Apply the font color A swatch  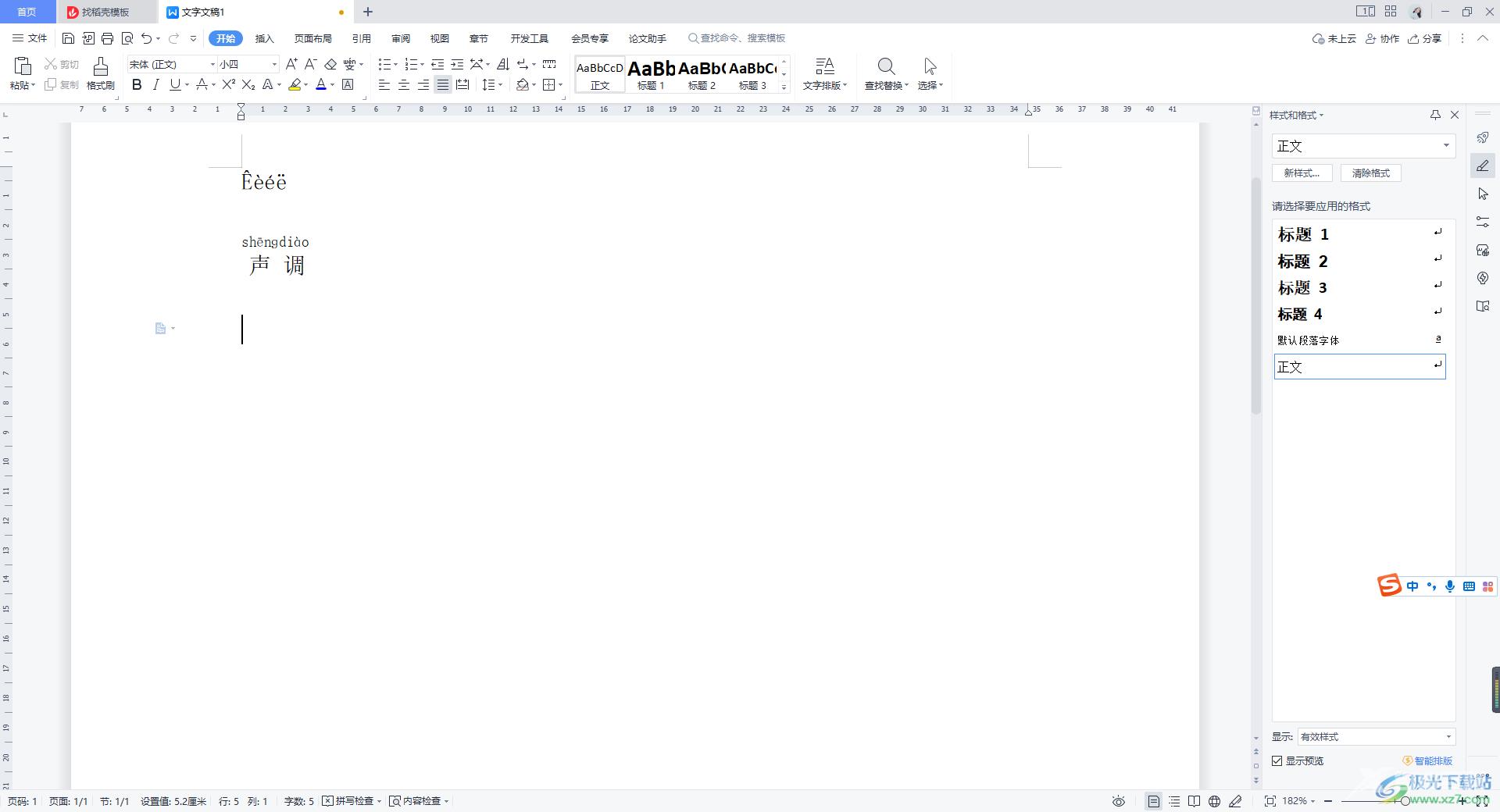[x=321, y=84]
